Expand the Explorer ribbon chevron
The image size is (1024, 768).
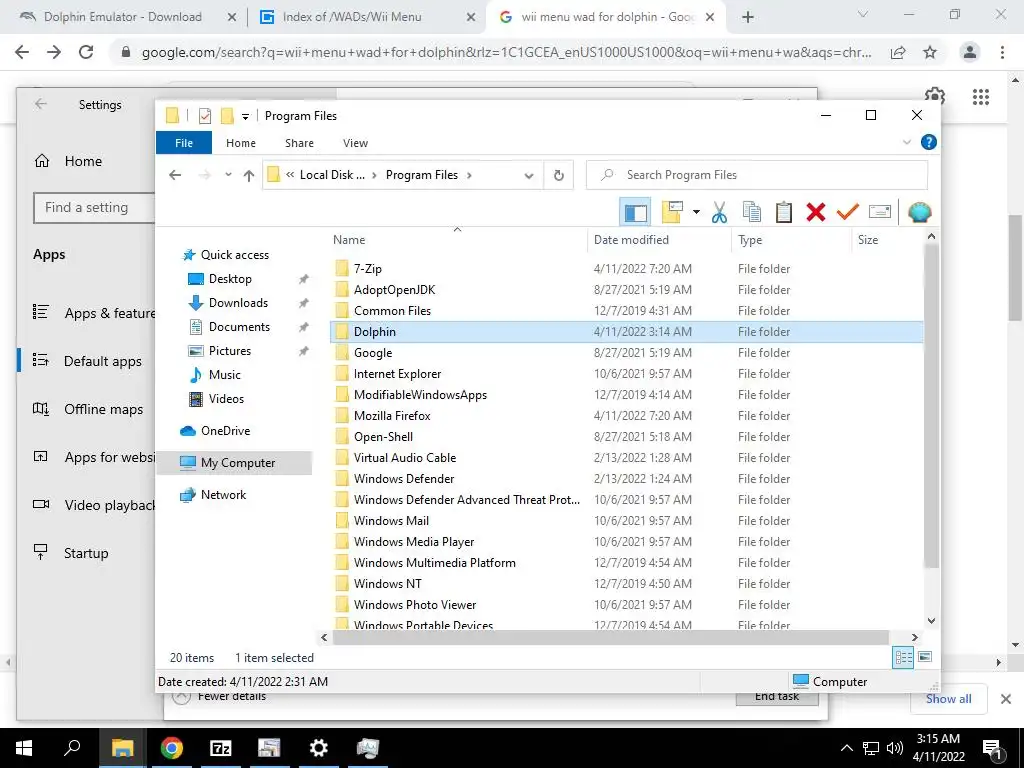(906, 142)
